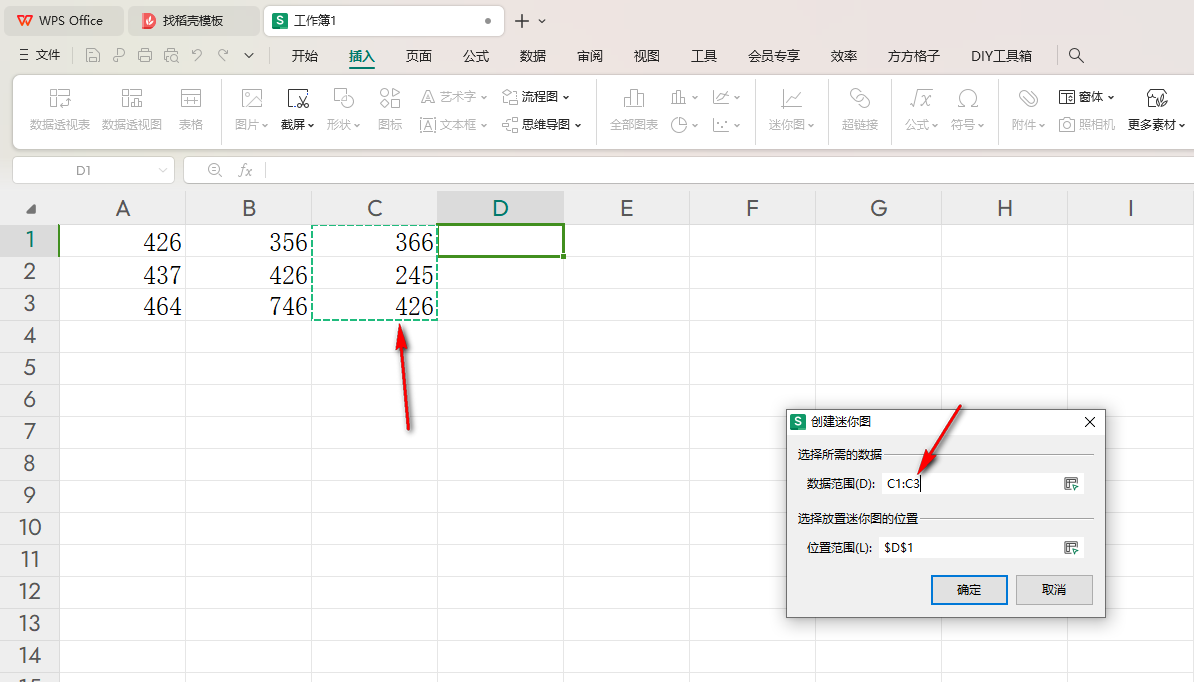This screenshot has width=1194, height=682.
Task: Insert a 符号 symbol
Action: click(967, 110)
